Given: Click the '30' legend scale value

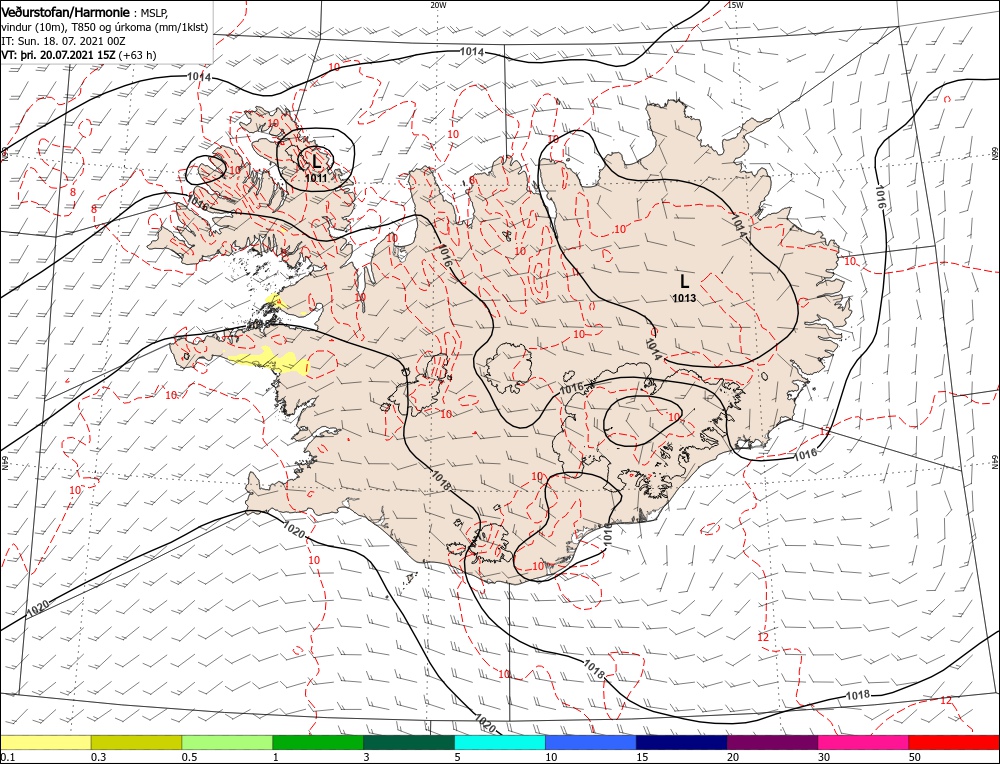Looking at the screenshot, I should coord(824,757).
